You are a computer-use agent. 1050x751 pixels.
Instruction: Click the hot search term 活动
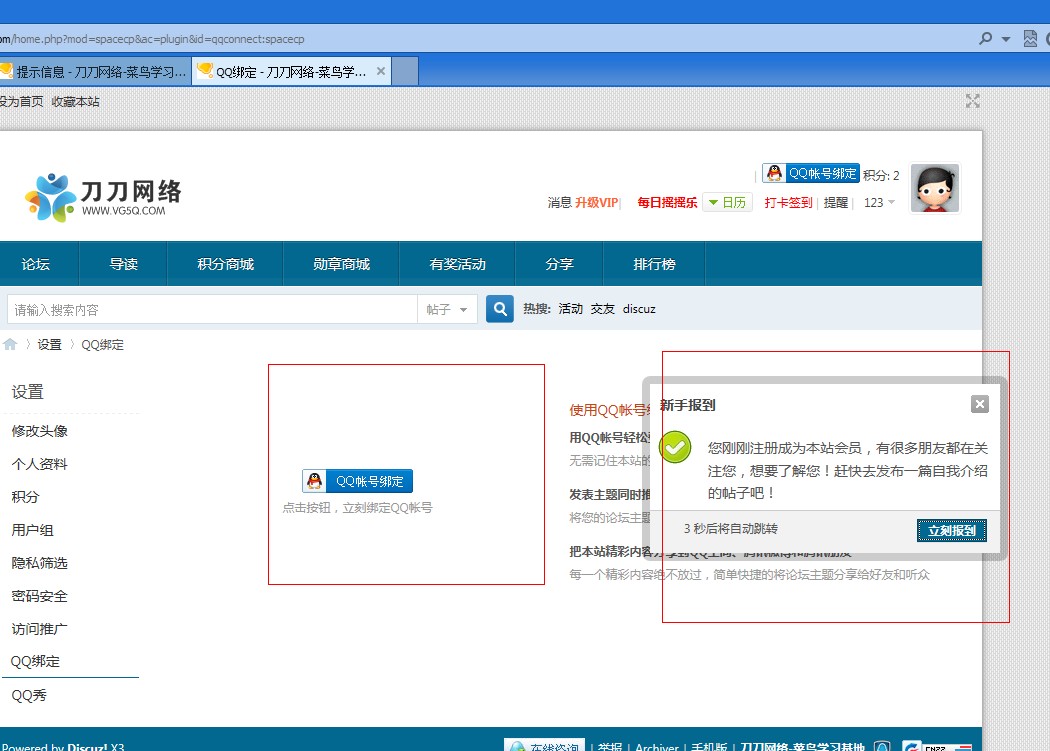(571, 309)
